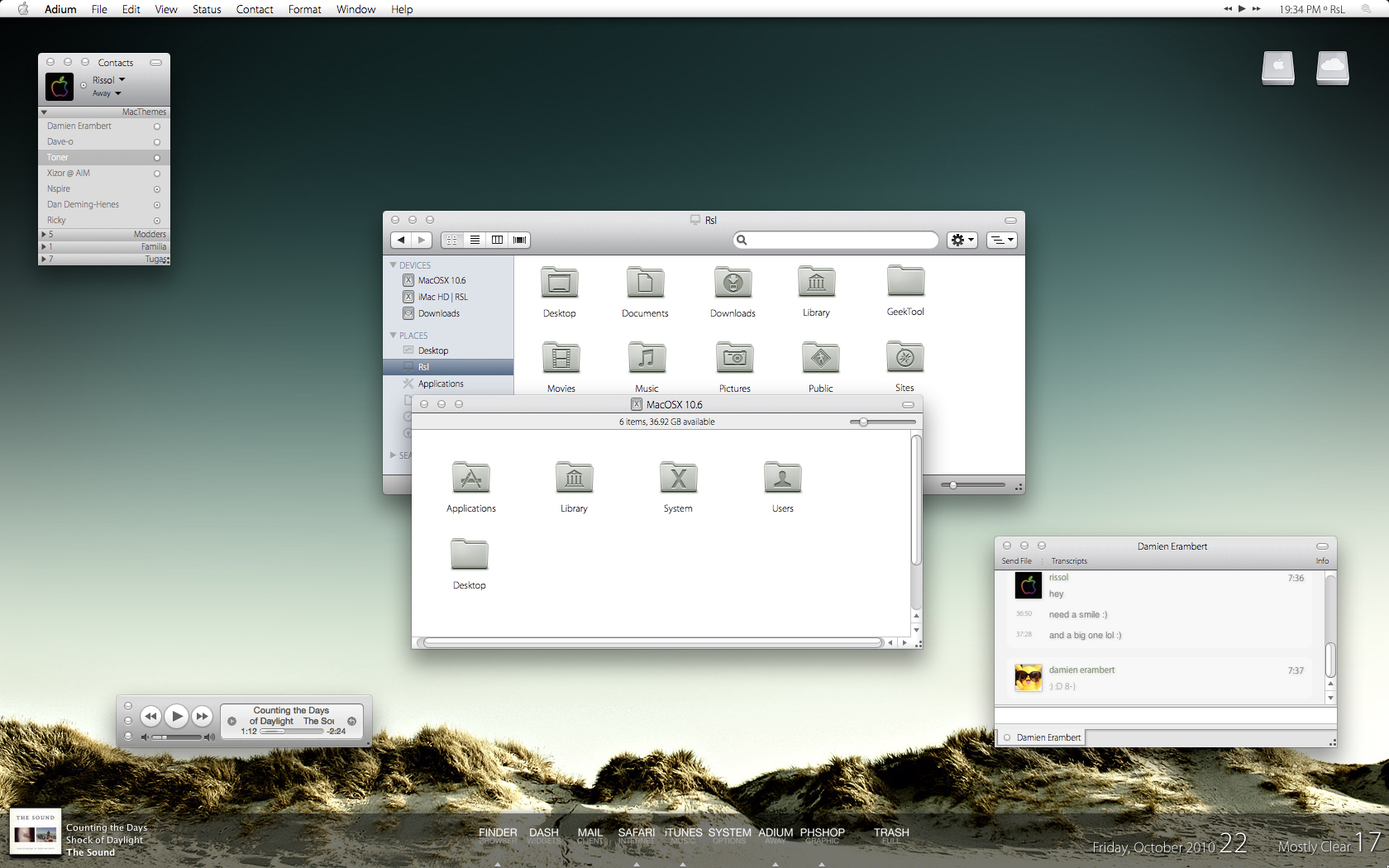This screenshot has height=868, width=1389.
Task: Expand the Familia contact group
Action: pos(44,246)
